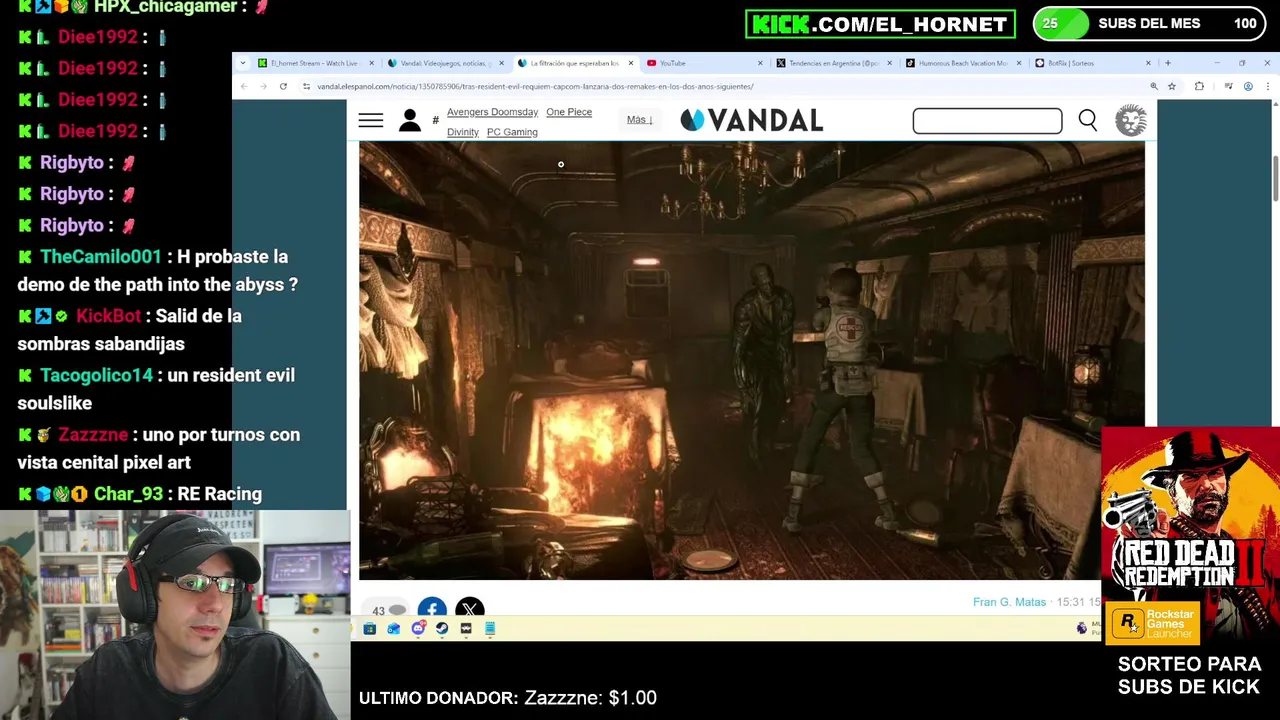Reload the page with the refresh icon
1280x720 pixels.
[283, 87]
